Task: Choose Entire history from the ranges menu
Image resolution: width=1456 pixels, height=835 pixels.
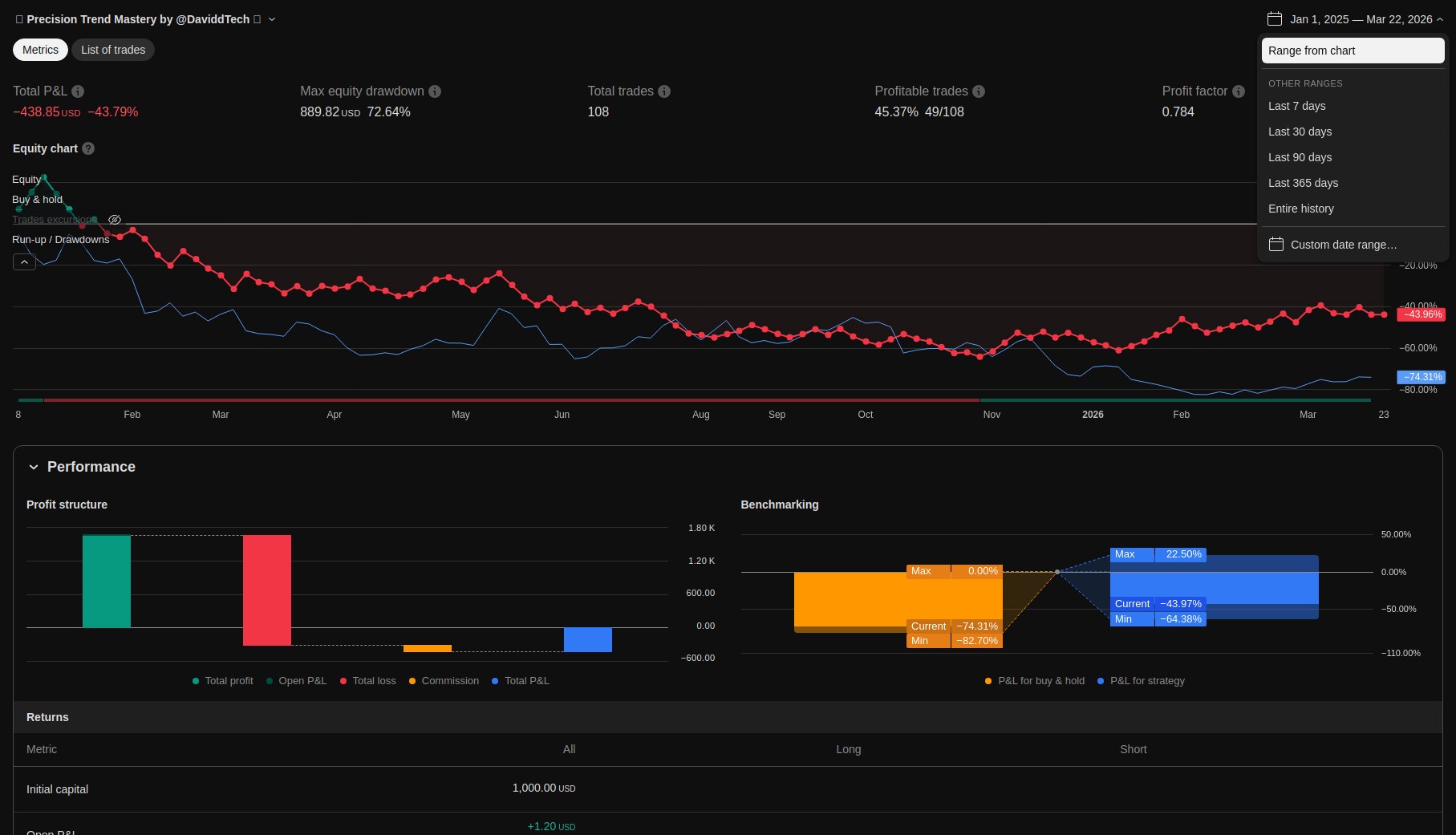Action: pos(1300,209)
